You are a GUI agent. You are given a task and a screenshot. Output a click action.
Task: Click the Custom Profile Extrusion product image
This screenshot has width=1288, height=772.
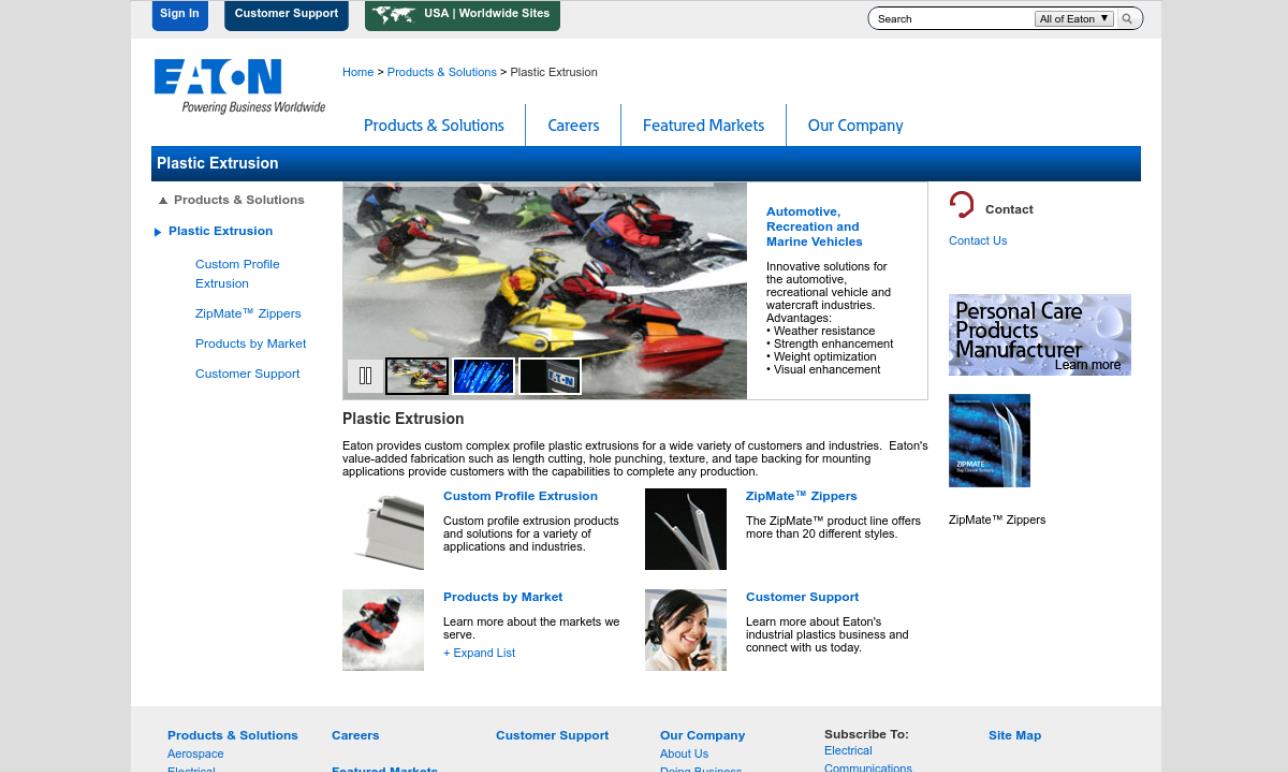(x=383, y=528)
